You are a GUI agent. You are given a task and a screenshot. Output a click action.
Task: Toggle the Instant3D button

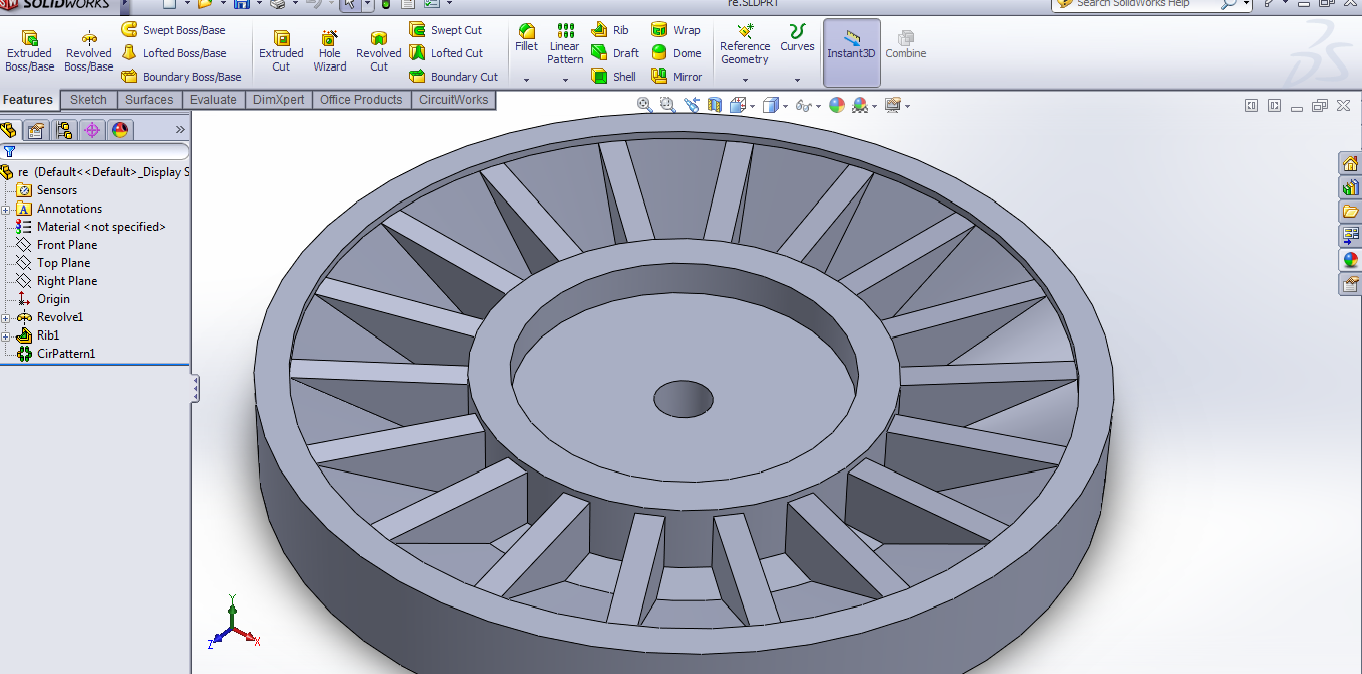coord(852,52)
